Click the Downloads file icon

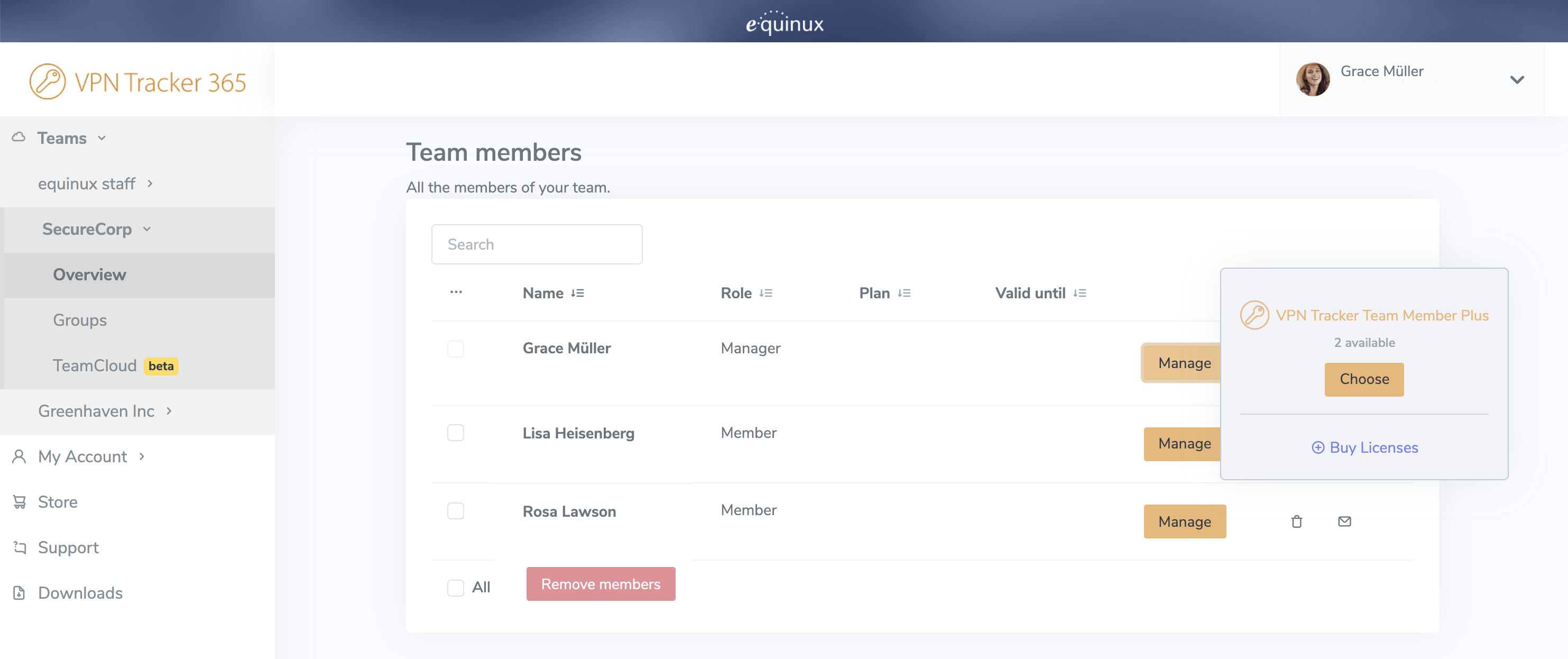[x=19, y=592]
